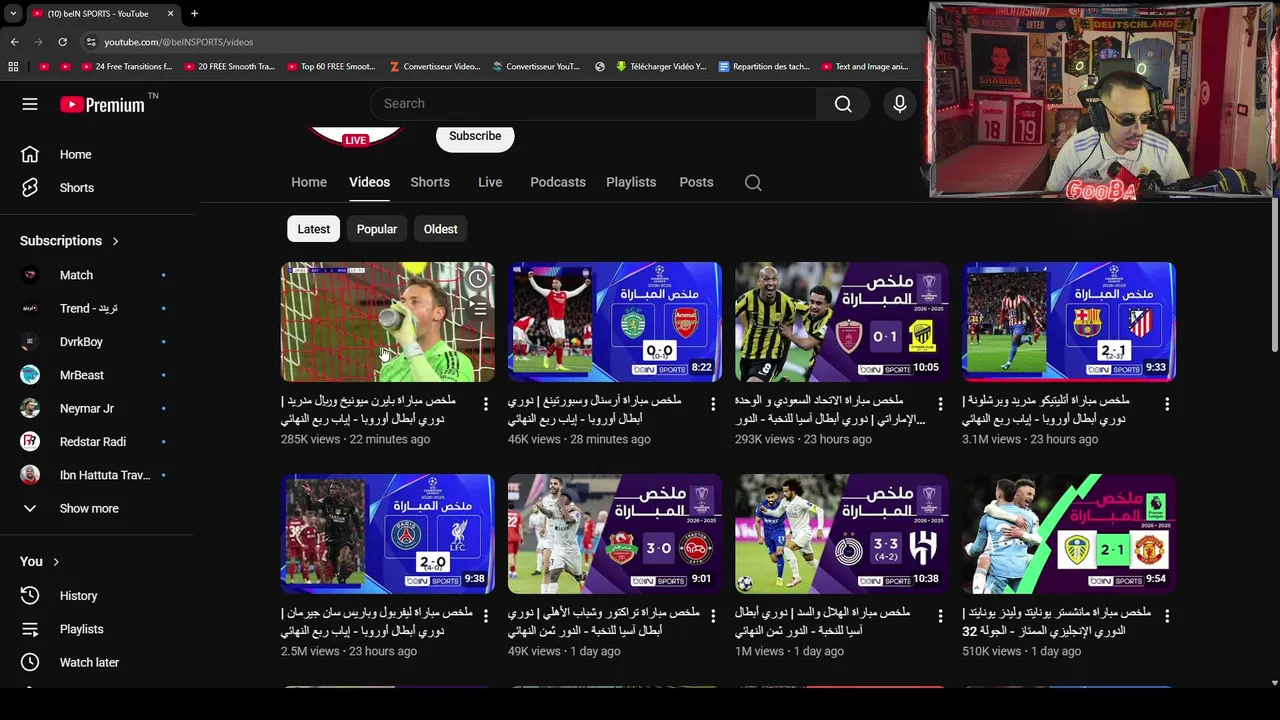The image size is (1280, 720).
Task: Select the Latest sort chip
Action: tap(313, 229)
